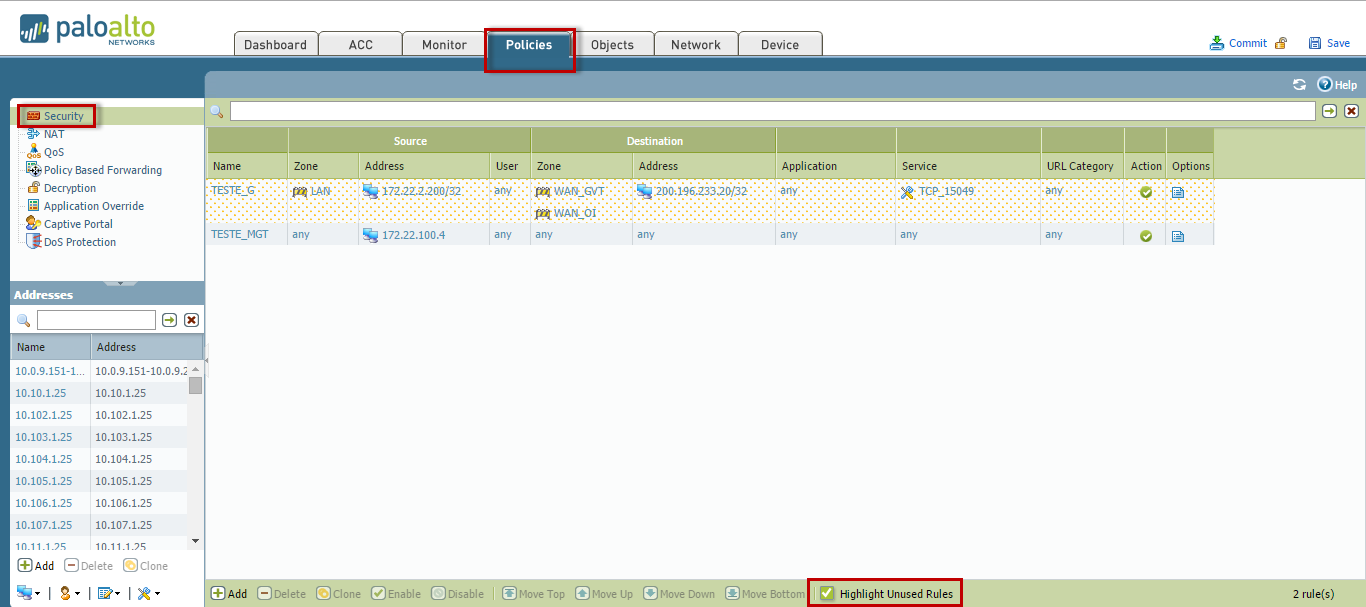Open the options icon for TESTE_G rule
The width and height of the screenshot is (1366, 607).
(1177, 192)
